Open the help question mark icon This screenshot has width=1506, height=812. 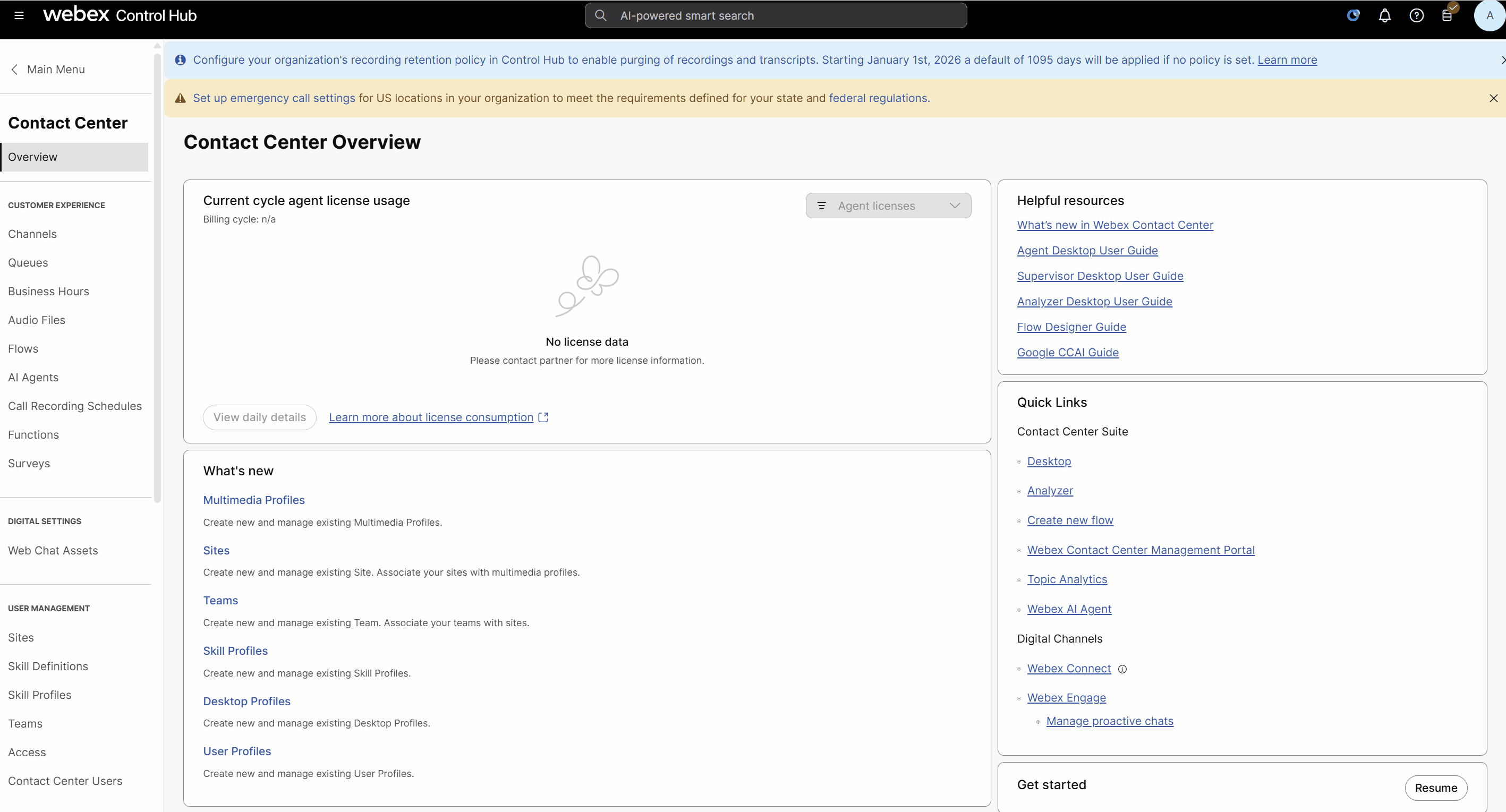[x=1416, y=16]
